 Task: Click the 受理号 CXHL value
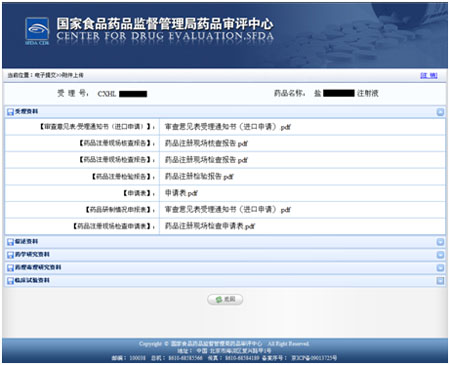(122, 94)
